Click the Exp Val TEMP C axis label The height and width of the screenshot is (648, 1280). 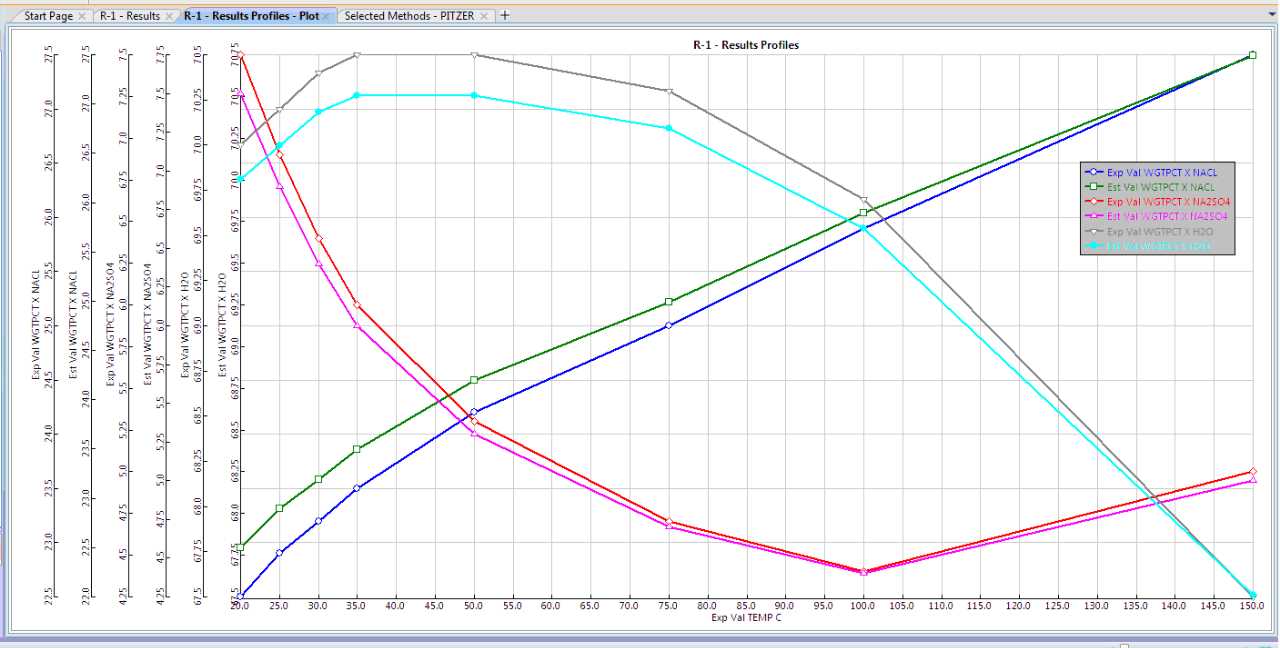coord(746,618)
